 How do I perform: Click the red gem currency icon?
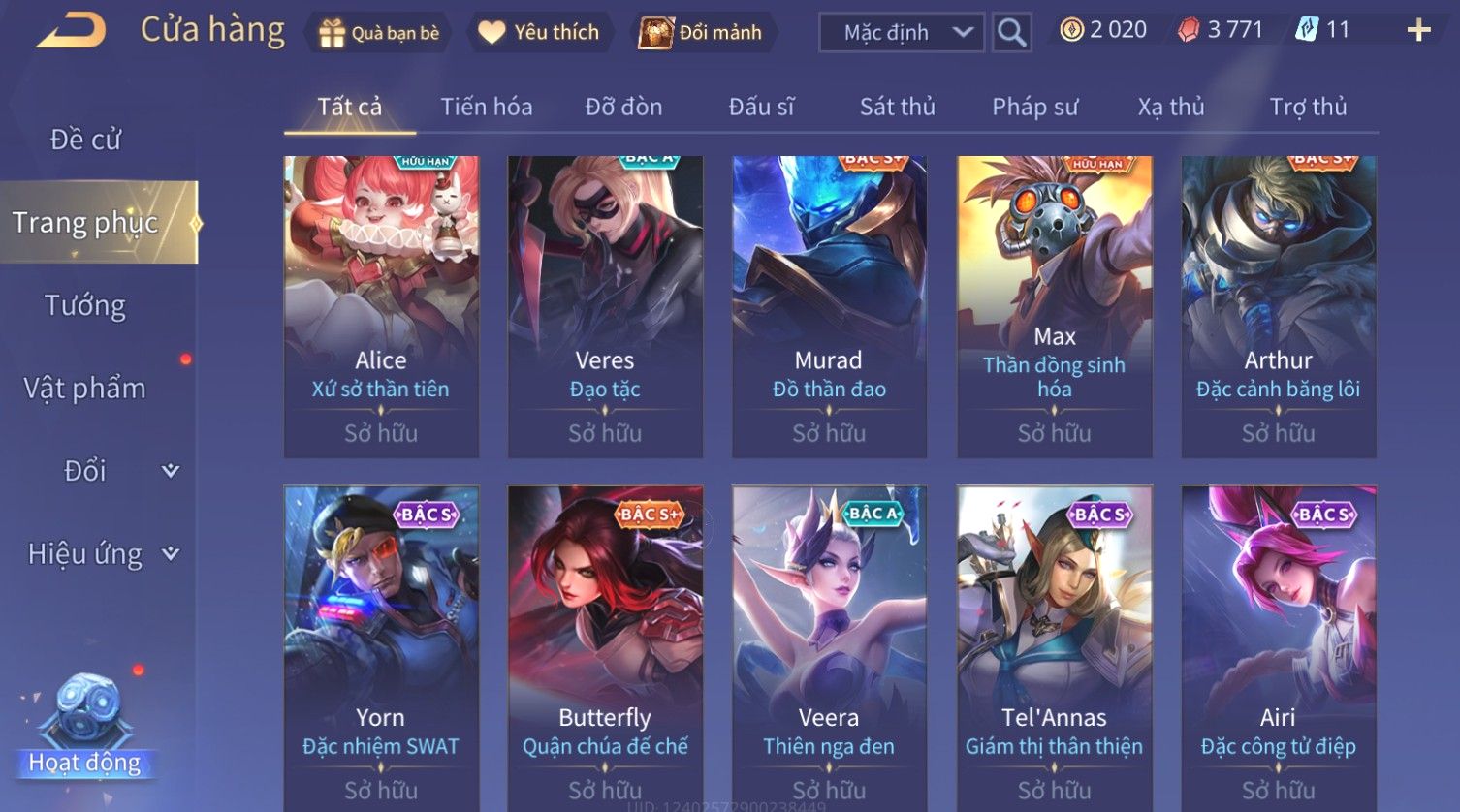1189,30
